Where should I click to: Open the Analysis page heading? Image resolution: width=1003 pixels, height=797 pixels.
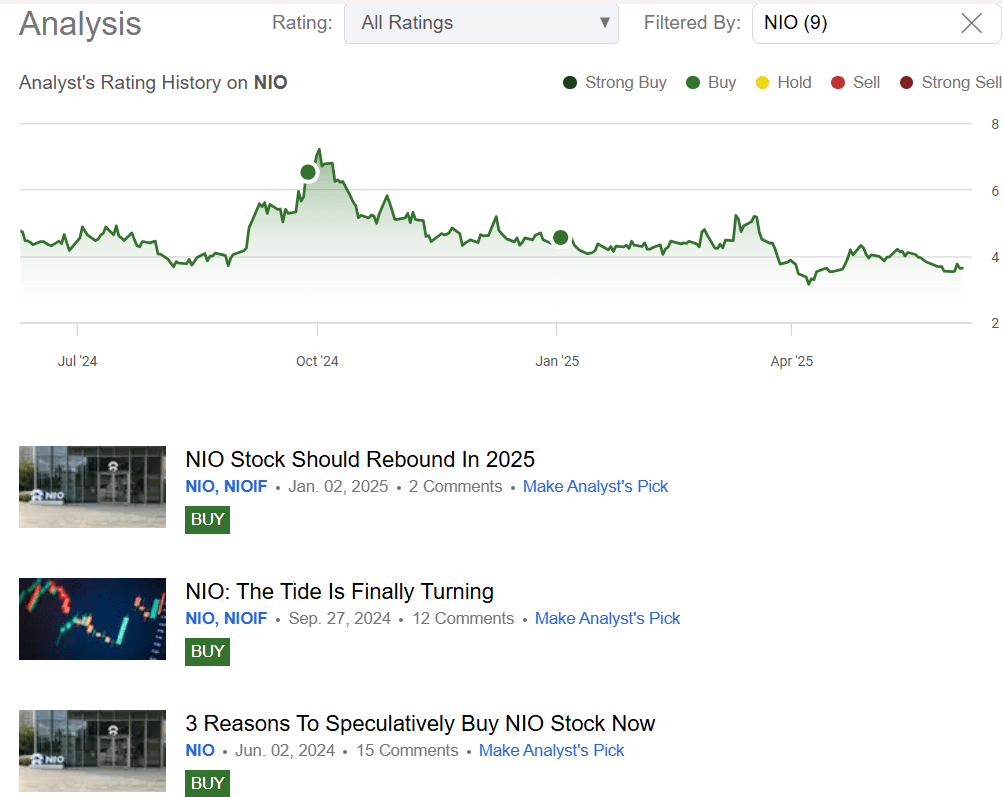click(79, 24)
